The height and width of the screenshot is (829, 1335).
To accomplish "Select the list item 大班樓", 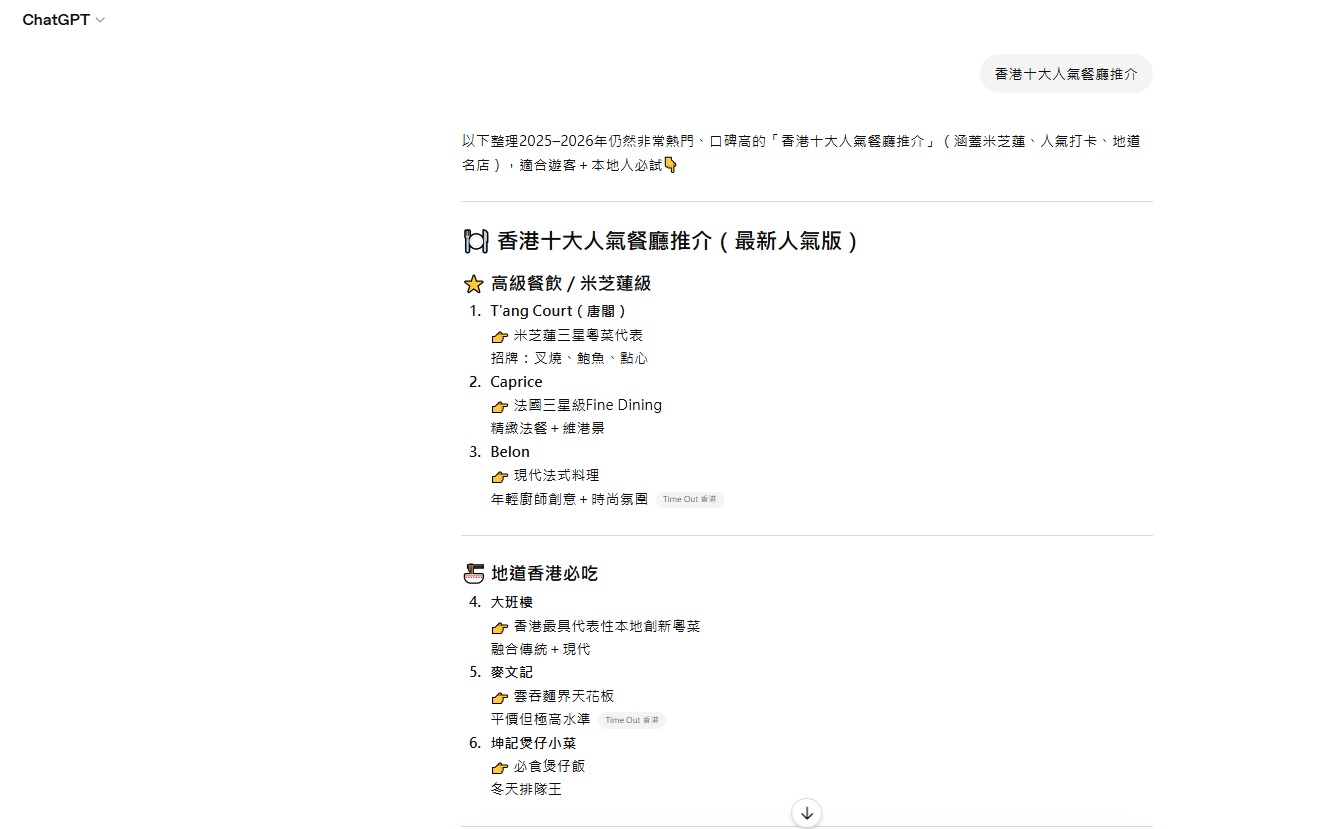I will click(x=512, y=602).
